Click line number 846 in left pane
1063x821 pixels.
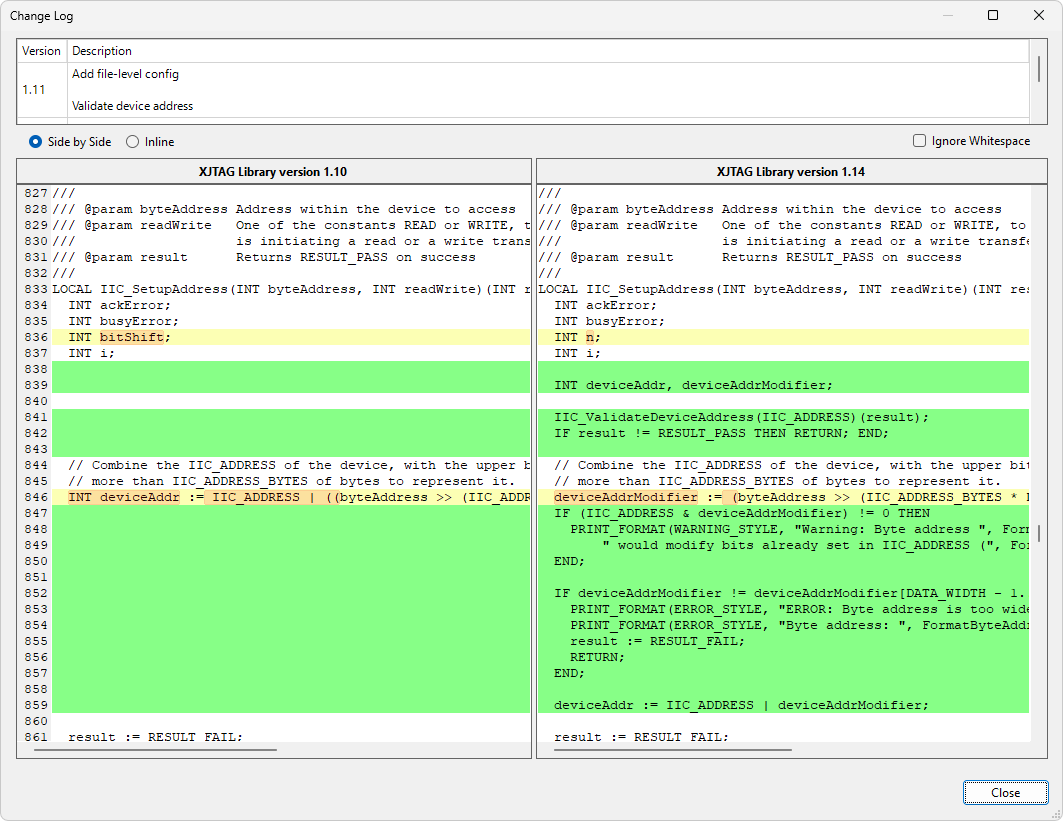37,497
